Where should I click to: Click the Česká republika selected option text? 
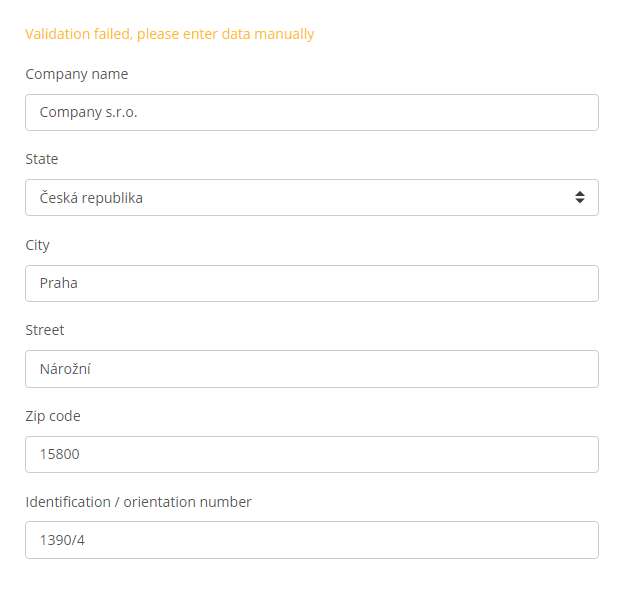coord(91,198)
